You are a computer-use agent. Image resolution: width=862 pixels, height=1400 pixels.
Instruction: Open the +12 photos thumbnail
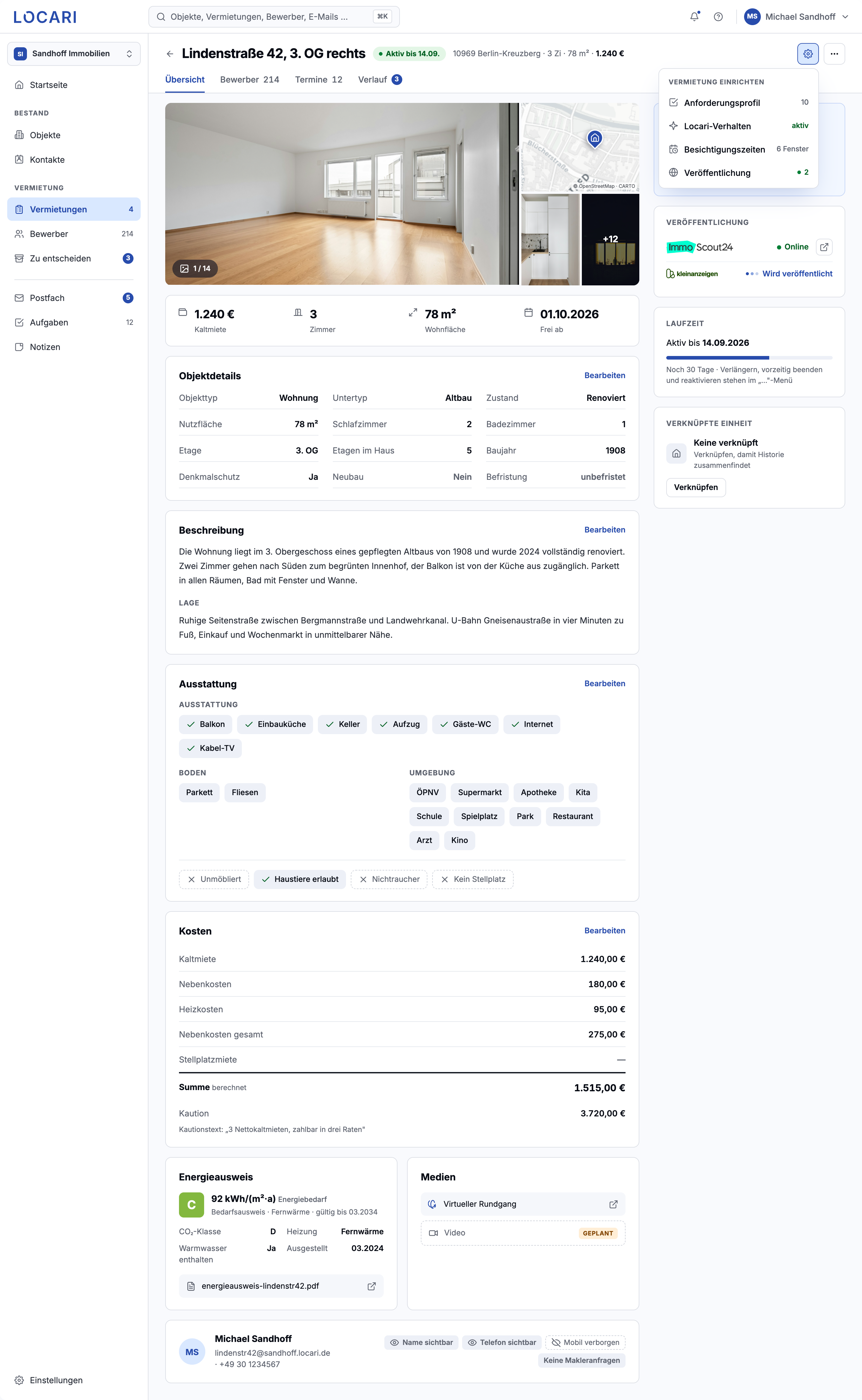(610, 239)
